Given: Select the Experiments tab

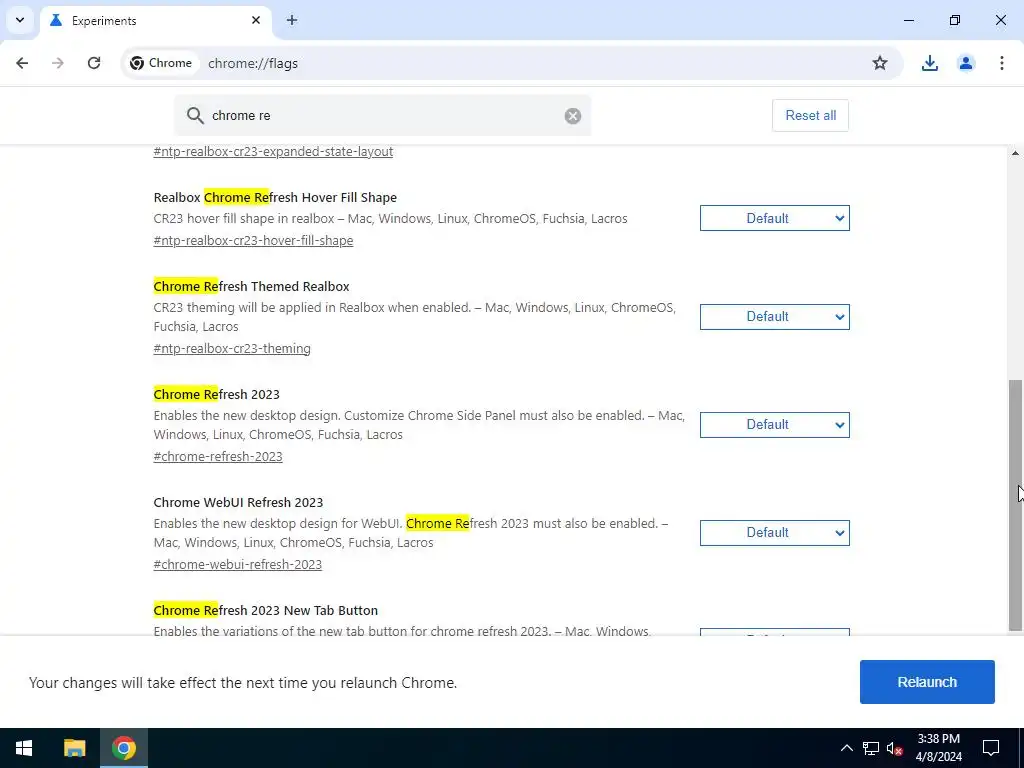Looking at the screenshot, I should (x=156, y=21).
